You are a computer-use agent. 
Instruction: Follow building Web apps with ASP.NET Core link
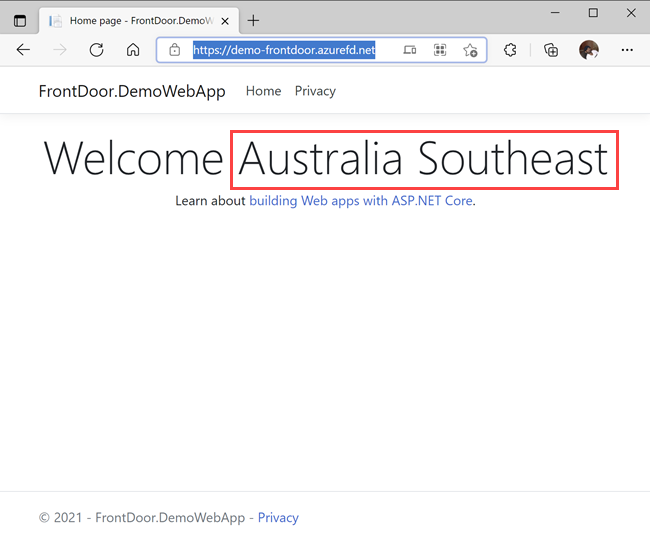click(x=361, y=201)
